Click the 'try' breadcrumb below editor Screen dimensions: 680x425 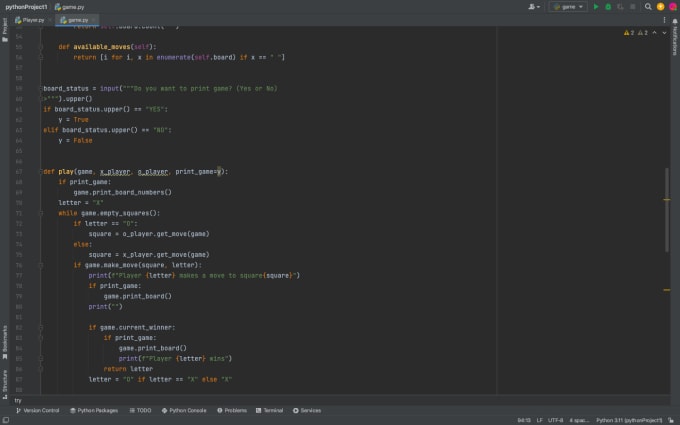18,400
